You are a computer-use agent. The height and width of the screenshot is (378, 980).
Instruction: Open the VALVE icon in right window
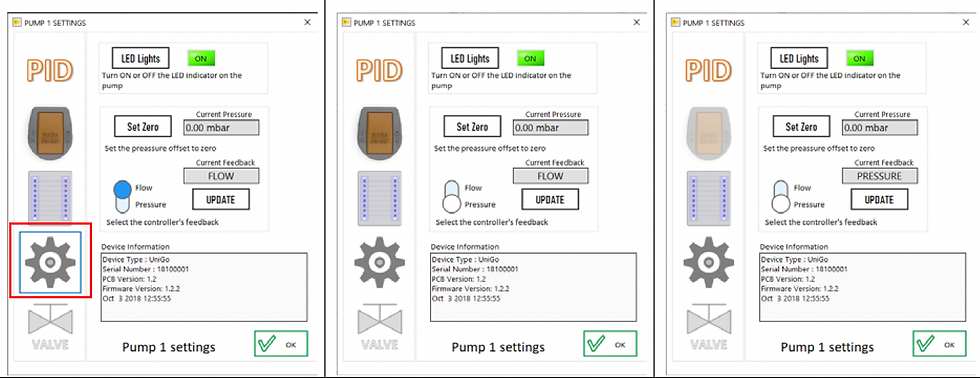(x=708, y=327)
